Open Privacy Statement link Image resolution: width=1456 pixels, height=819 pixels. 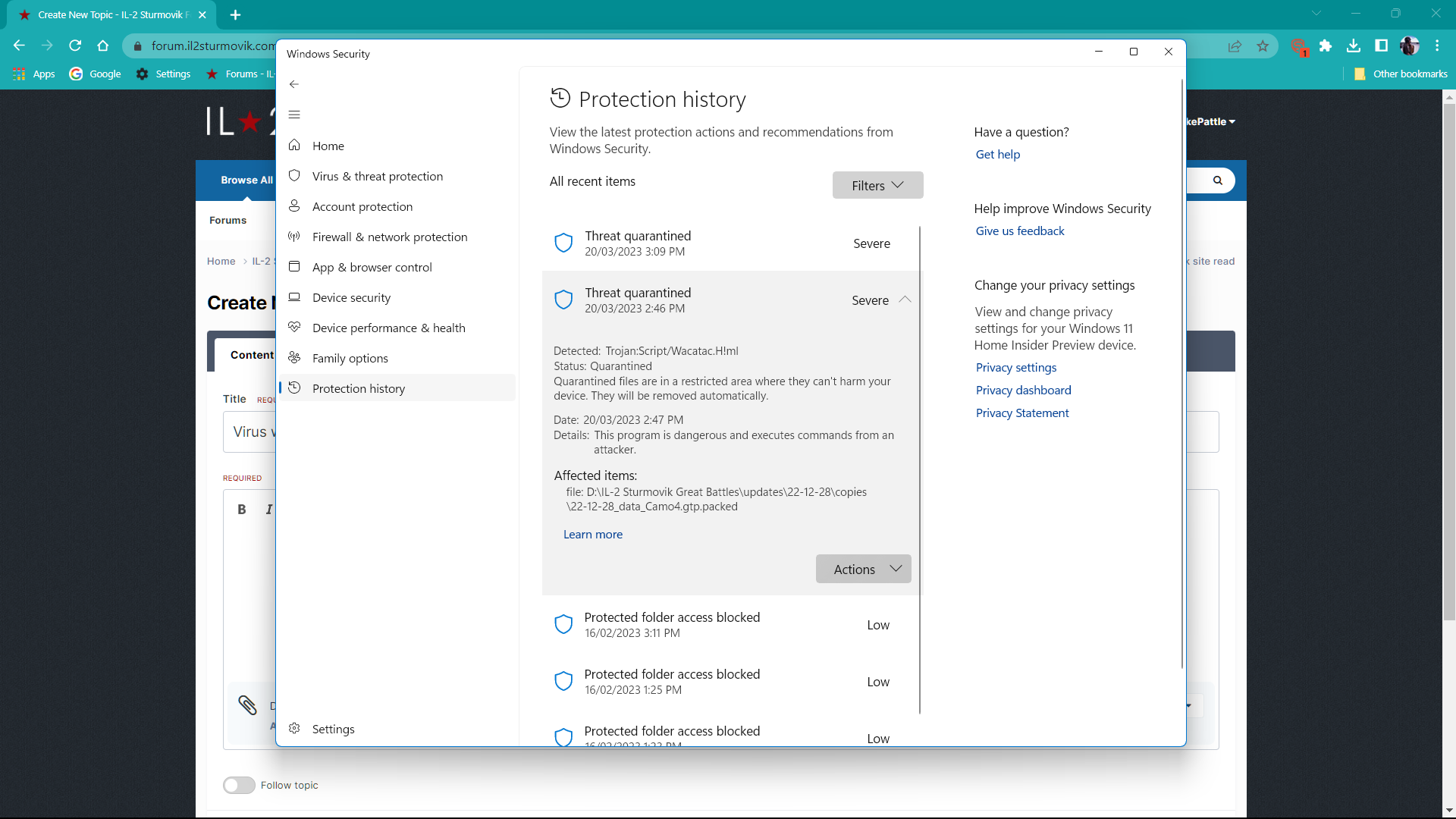[1021, 413]
